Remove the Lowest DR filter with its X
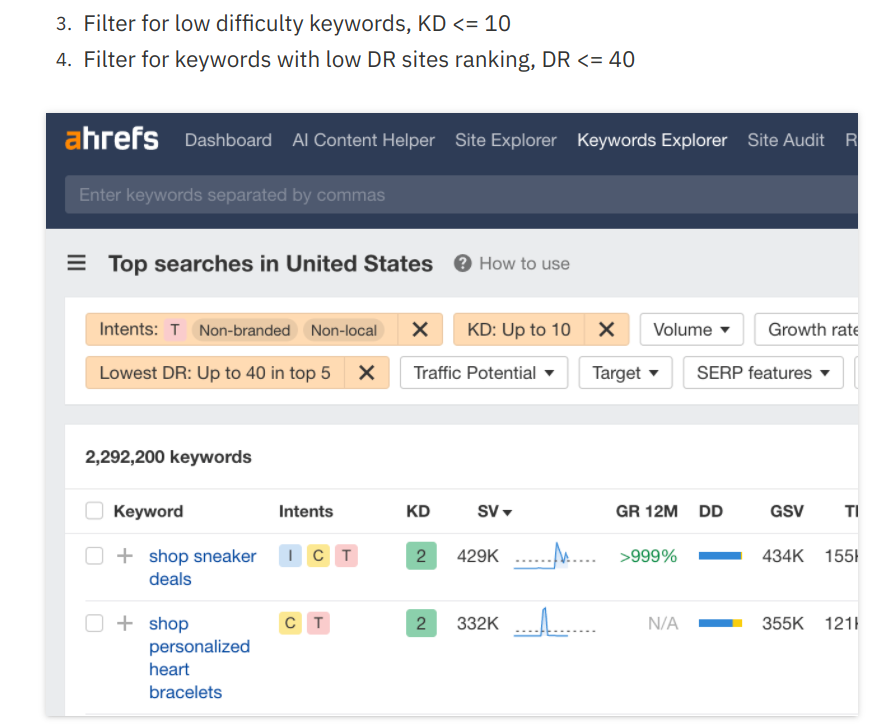Viewport: 892px width, 728px height. tap(367, 373)
